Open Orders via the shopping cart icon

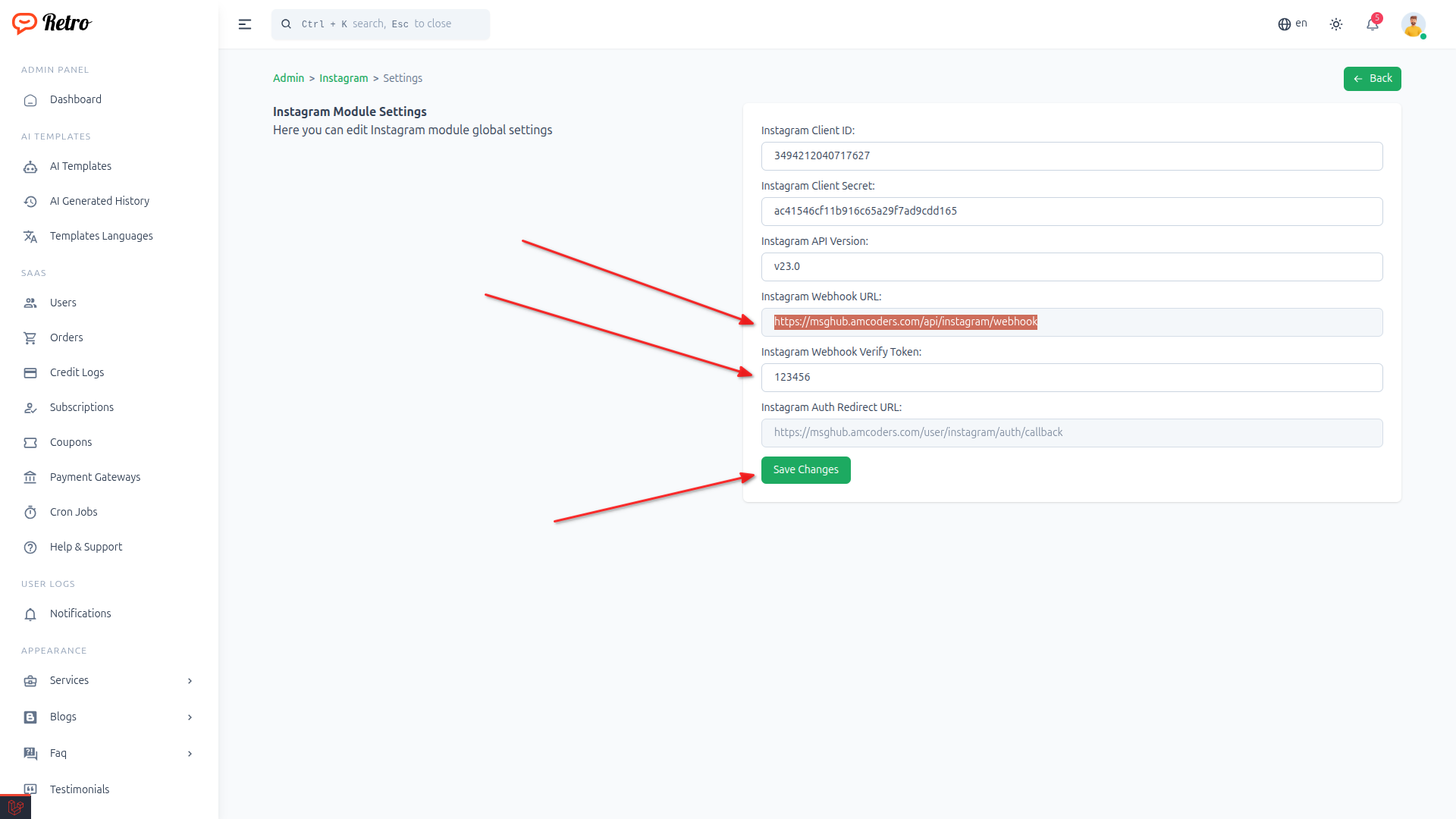[30, 337]
